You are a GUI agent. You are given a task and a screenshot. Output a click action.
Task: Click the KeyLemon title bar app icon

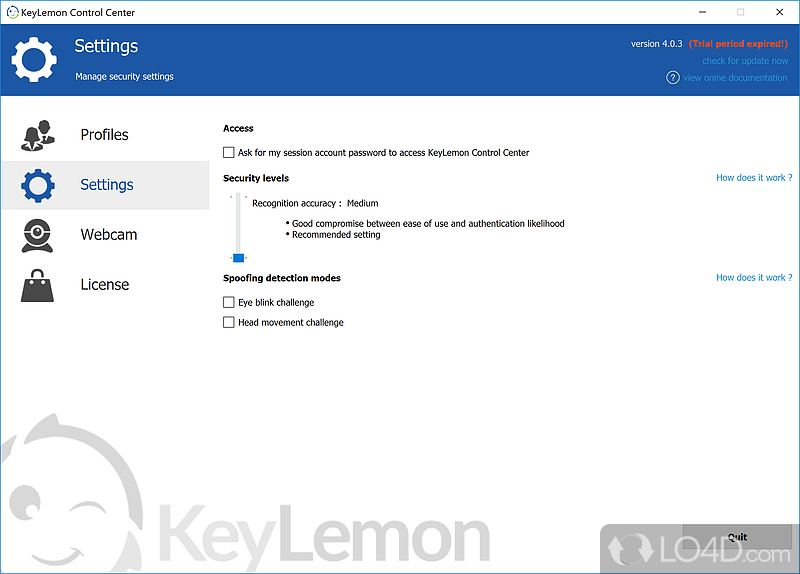point(12,12)
